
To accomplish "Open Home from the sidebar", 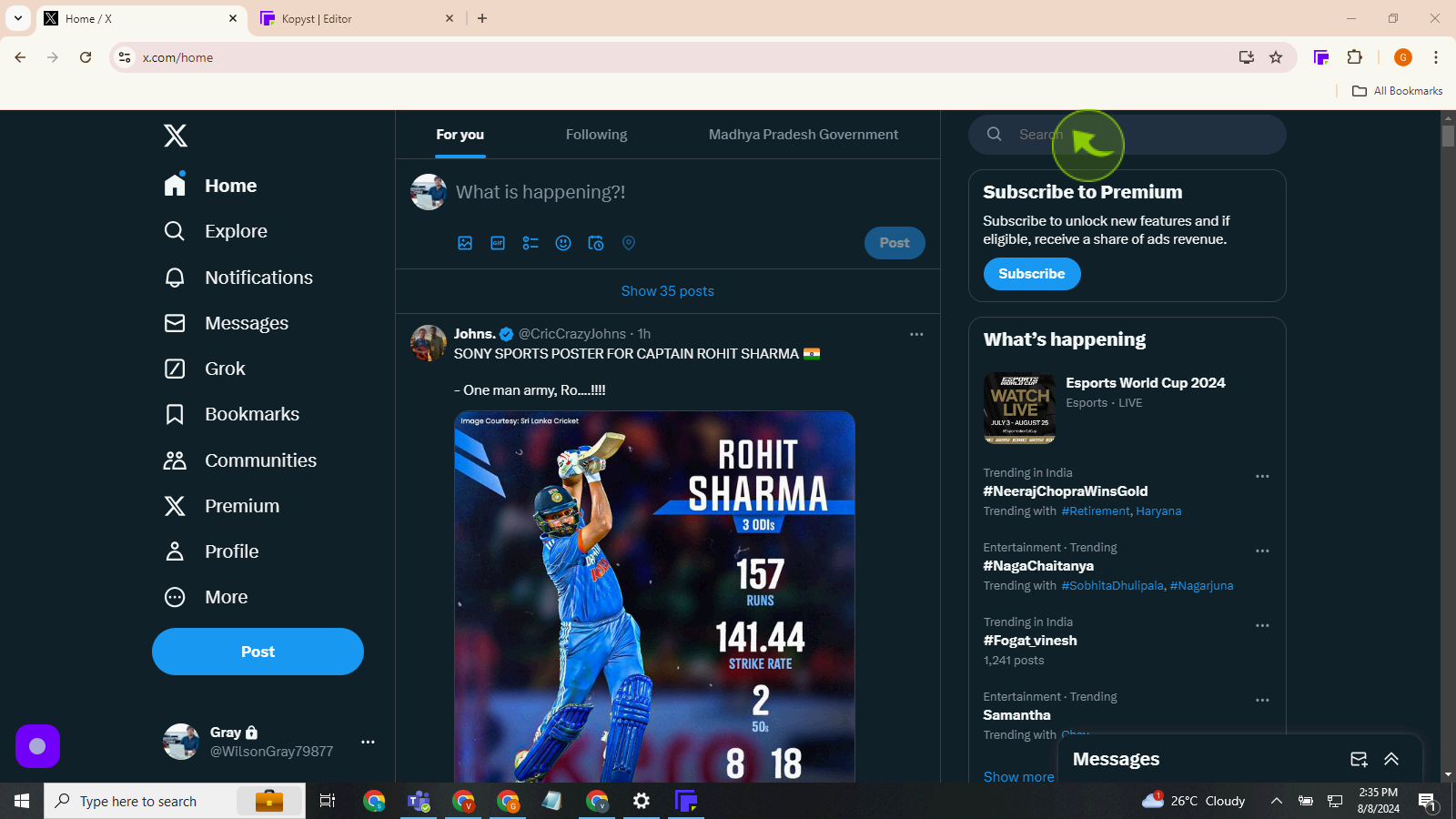I will [211, 186].
